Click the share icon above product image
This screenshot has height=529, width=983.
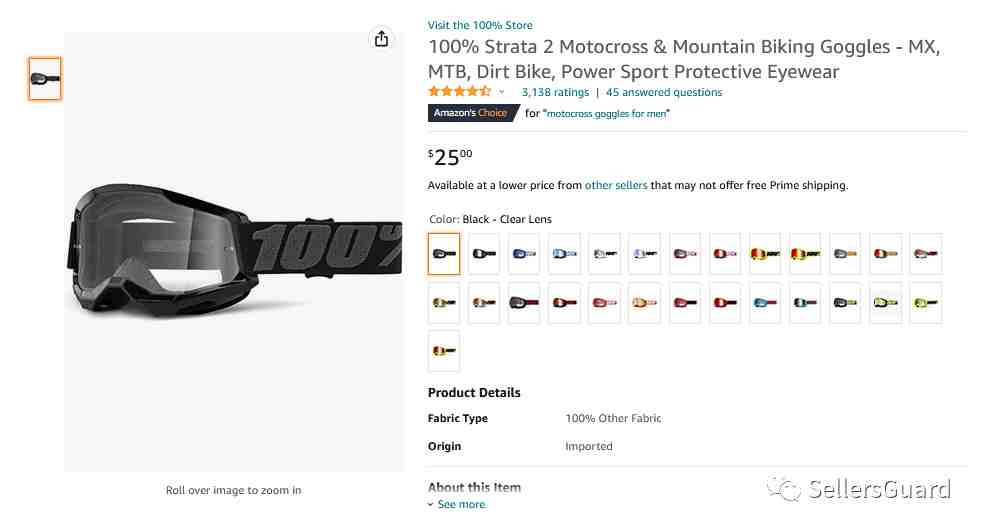pyautogui.click(x=381, y=39)
